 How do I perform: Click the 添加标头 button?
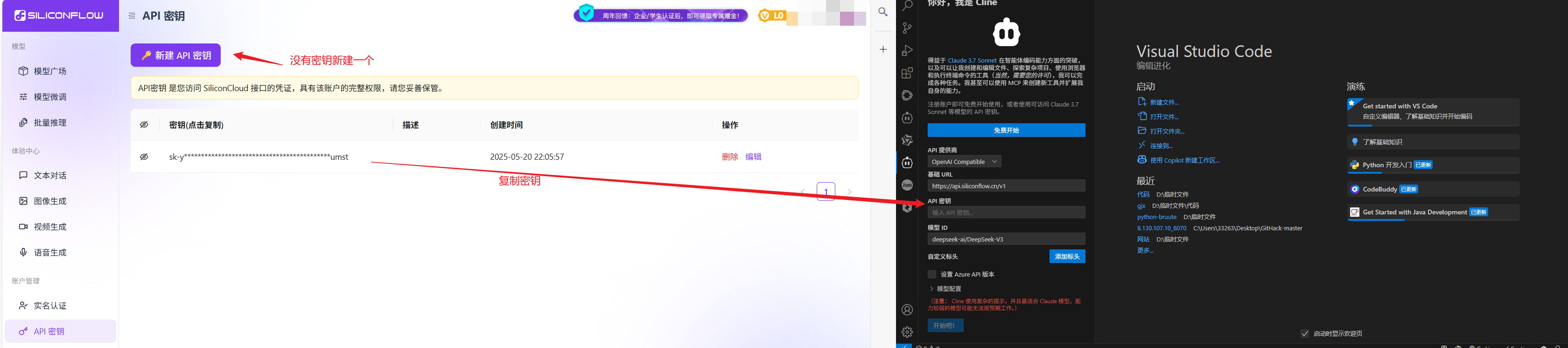point(1067,256)
